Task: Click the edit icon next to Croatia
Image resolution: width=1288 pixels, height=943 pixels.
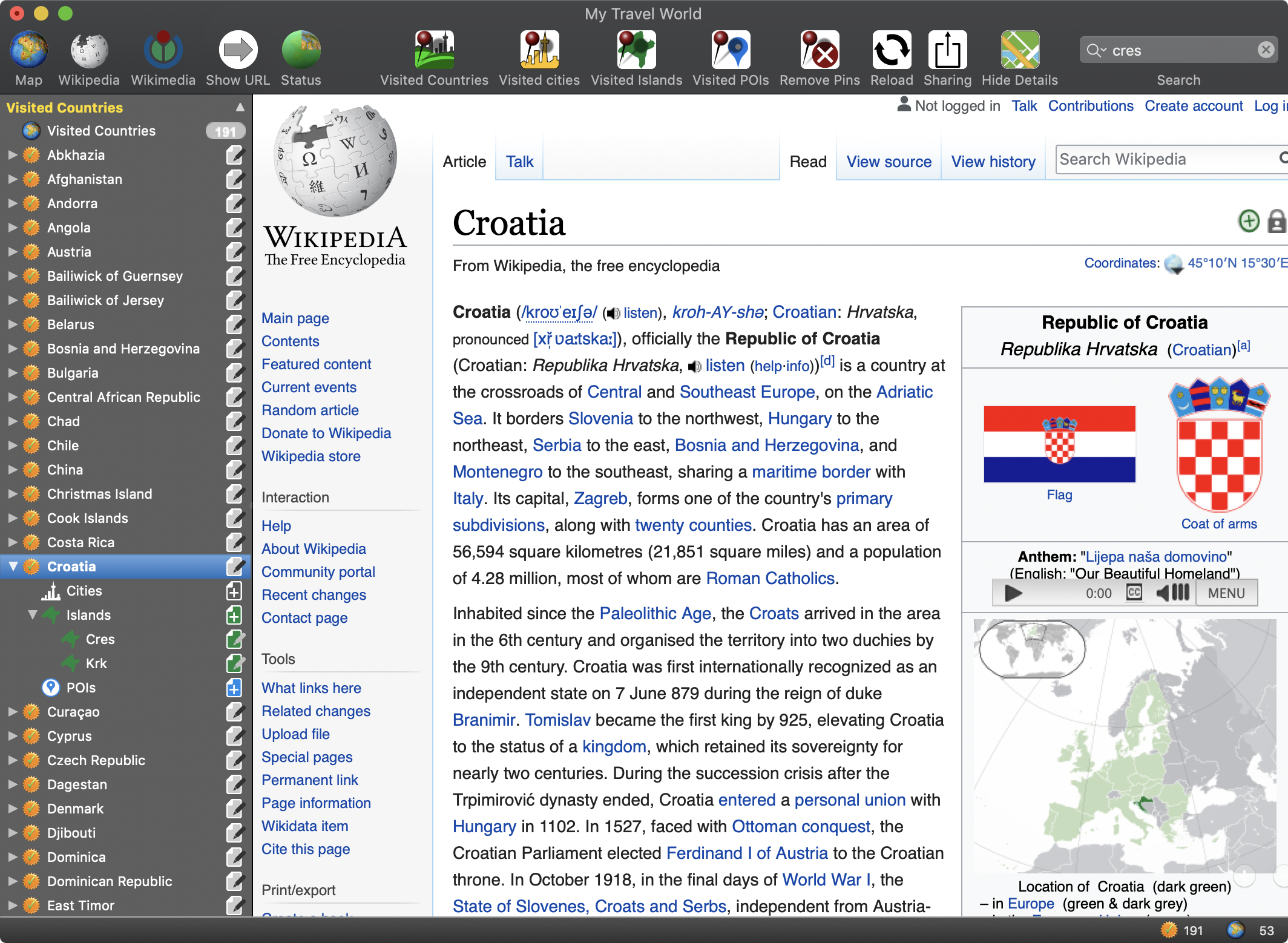Action: [x=235, y=567]
